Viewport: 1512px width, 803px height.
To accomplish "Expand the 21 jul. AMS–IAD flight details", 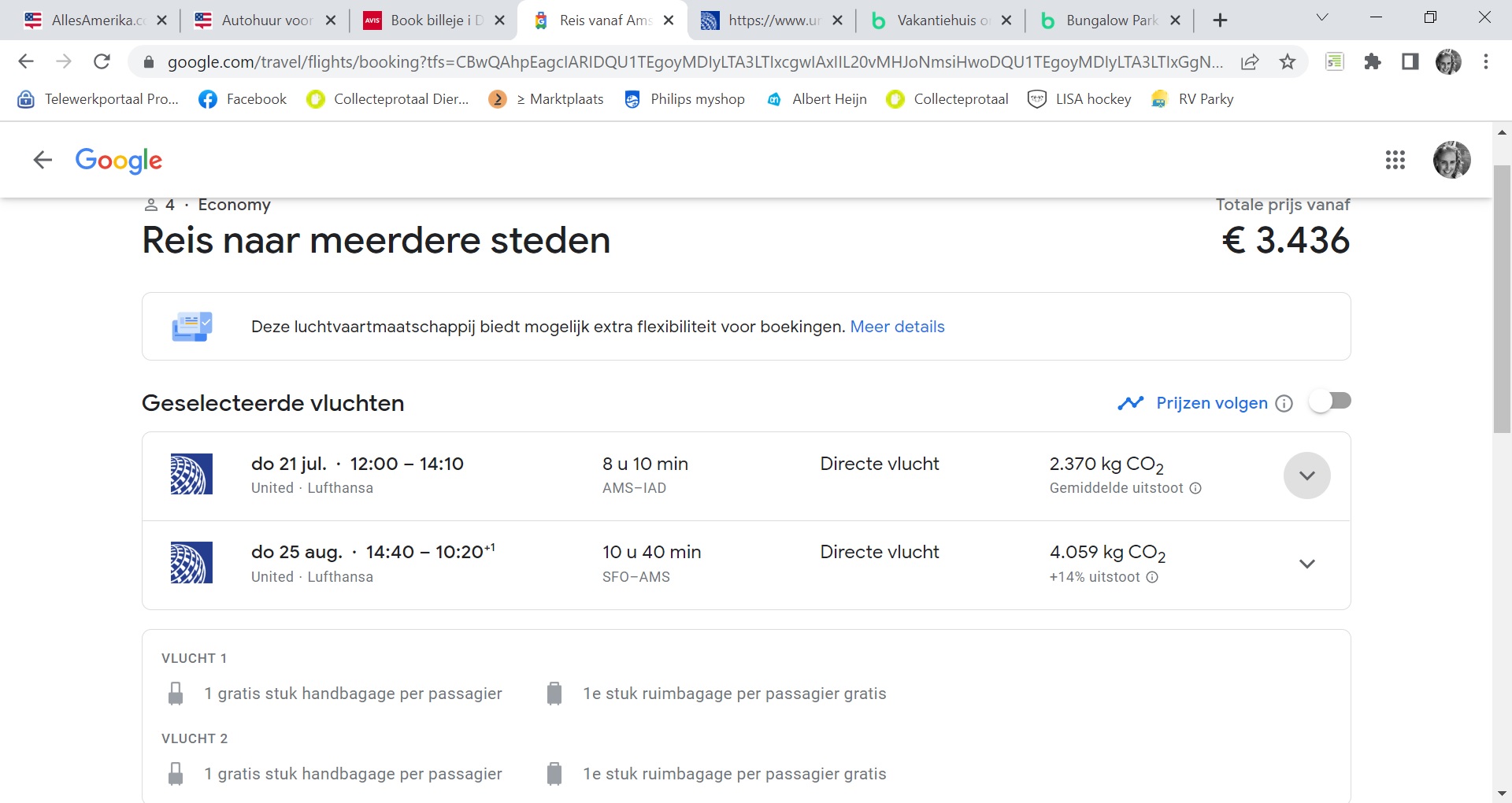I will tap(1306, 476).
